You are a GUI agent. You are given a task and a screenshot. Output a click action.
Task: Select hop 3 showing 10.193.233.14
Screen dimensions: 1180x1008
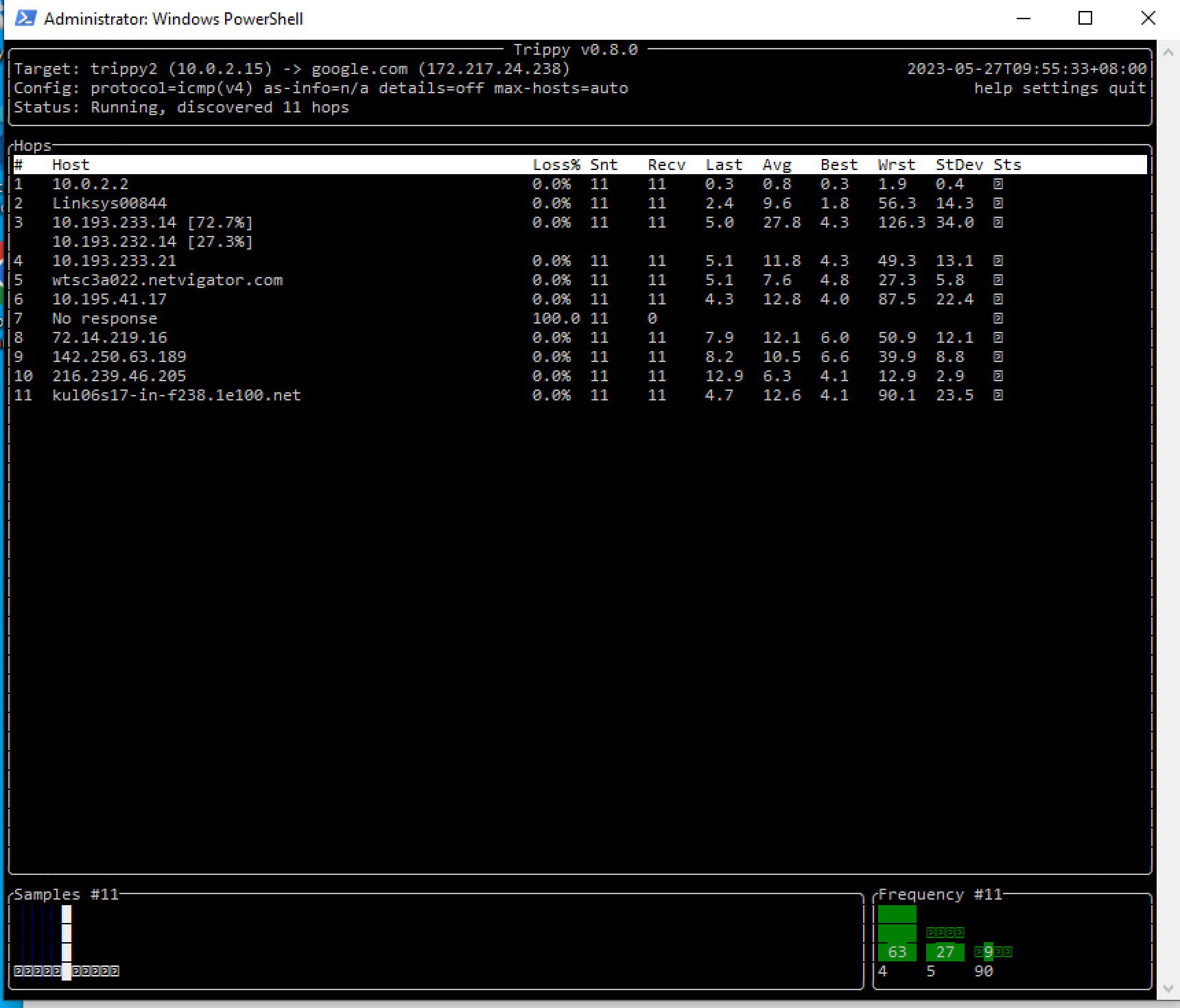point(152,222)
